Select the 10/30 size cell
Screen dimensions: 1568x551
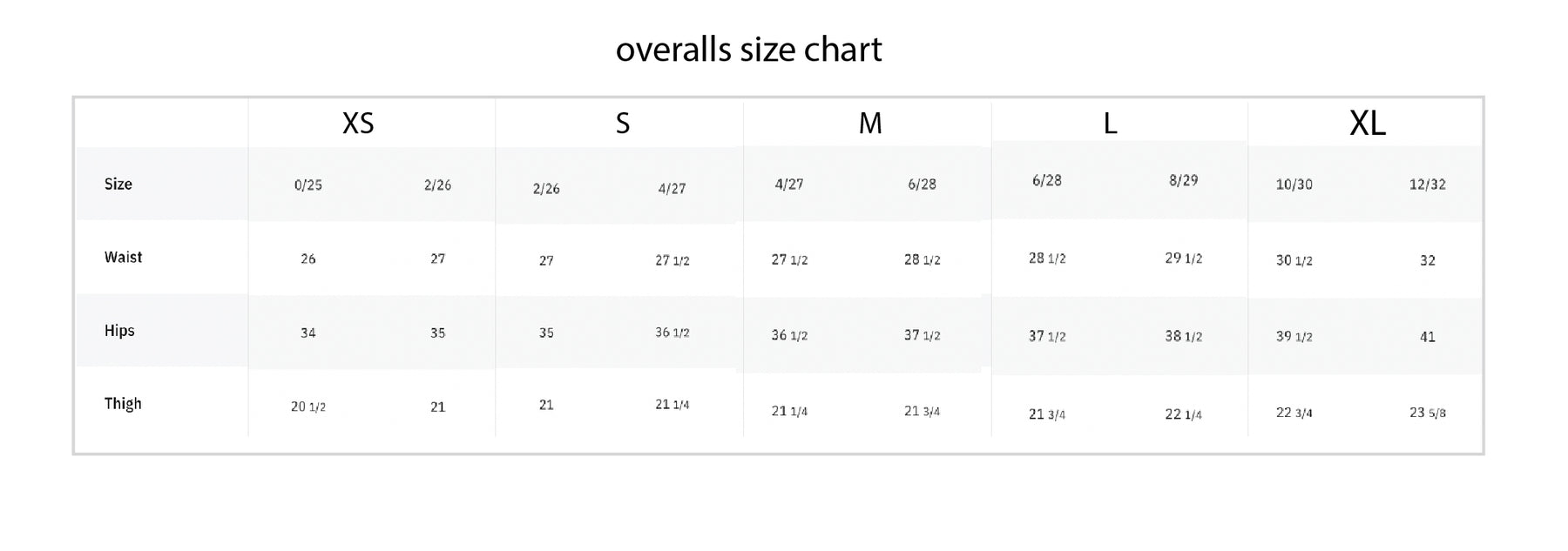(1294, 185)
